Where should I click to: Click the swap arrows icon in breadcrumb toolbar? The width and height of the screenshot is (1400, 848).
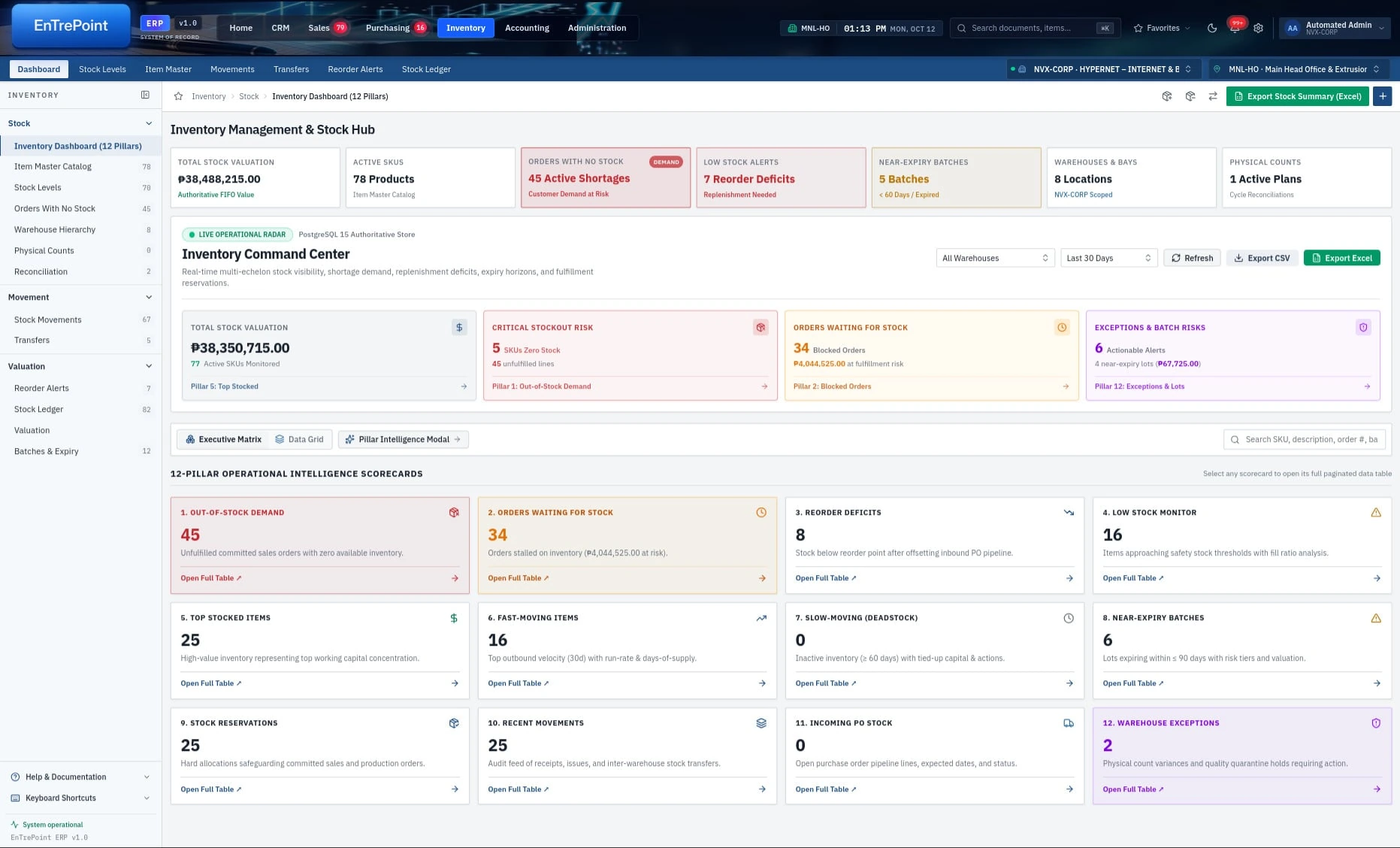(1213, 96)
